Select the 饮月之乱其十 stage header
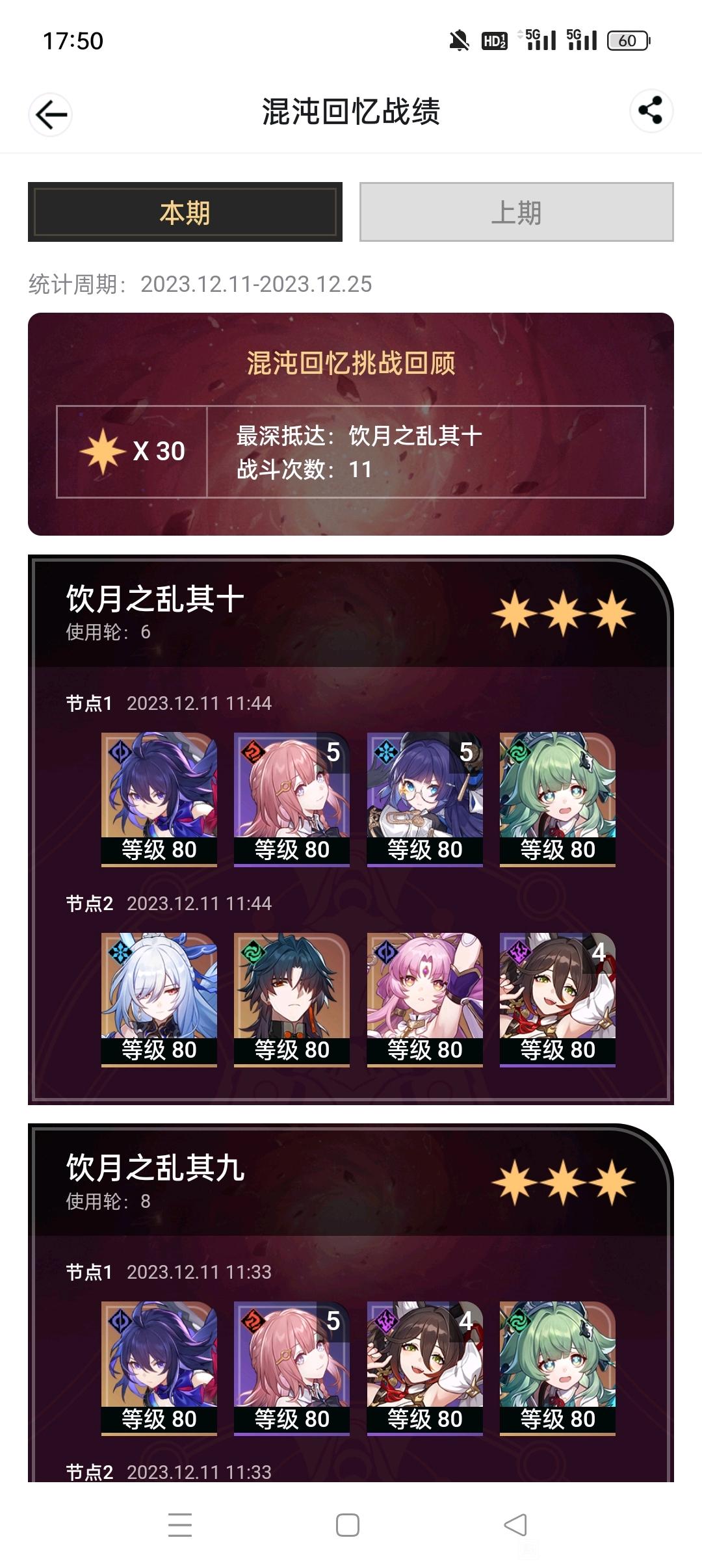Viewport: 702px width, 1568px height. pos(155,599)
